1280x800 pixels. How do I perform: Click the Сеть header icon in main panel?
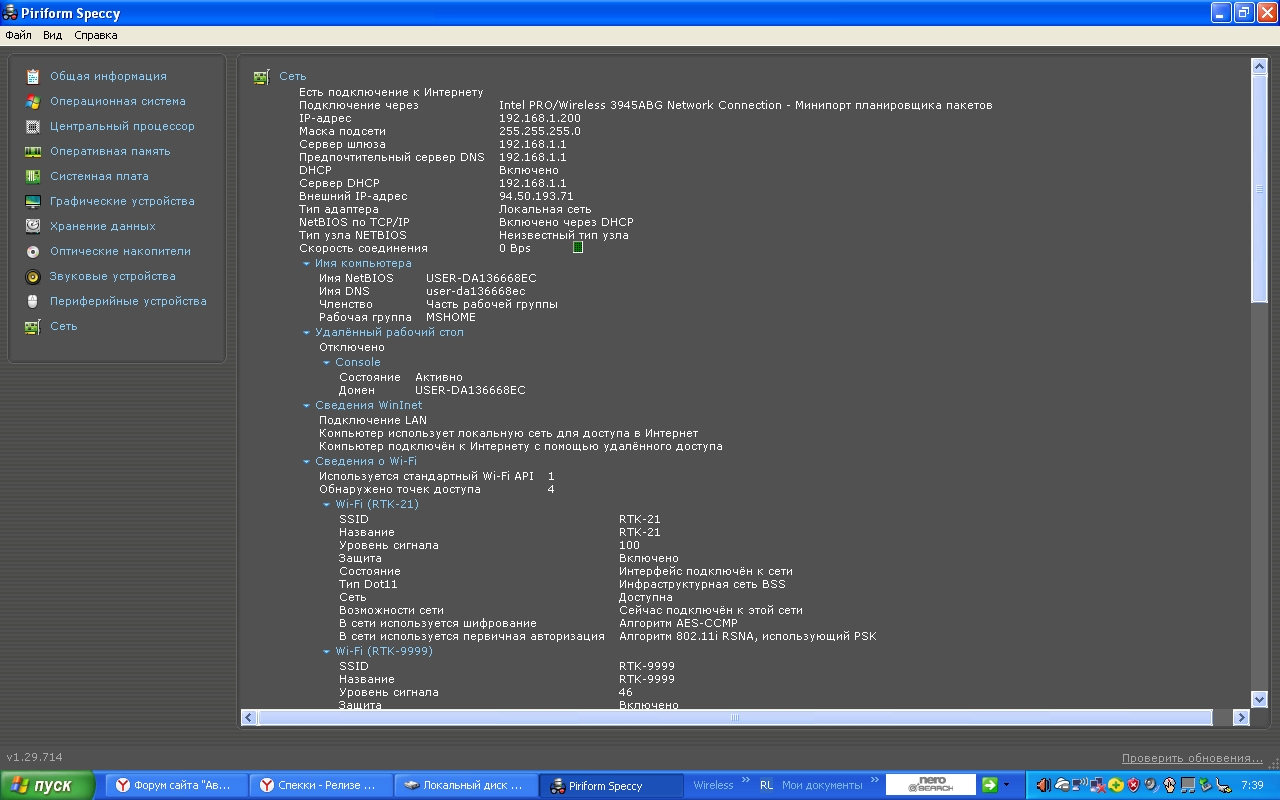coord(261,76)
